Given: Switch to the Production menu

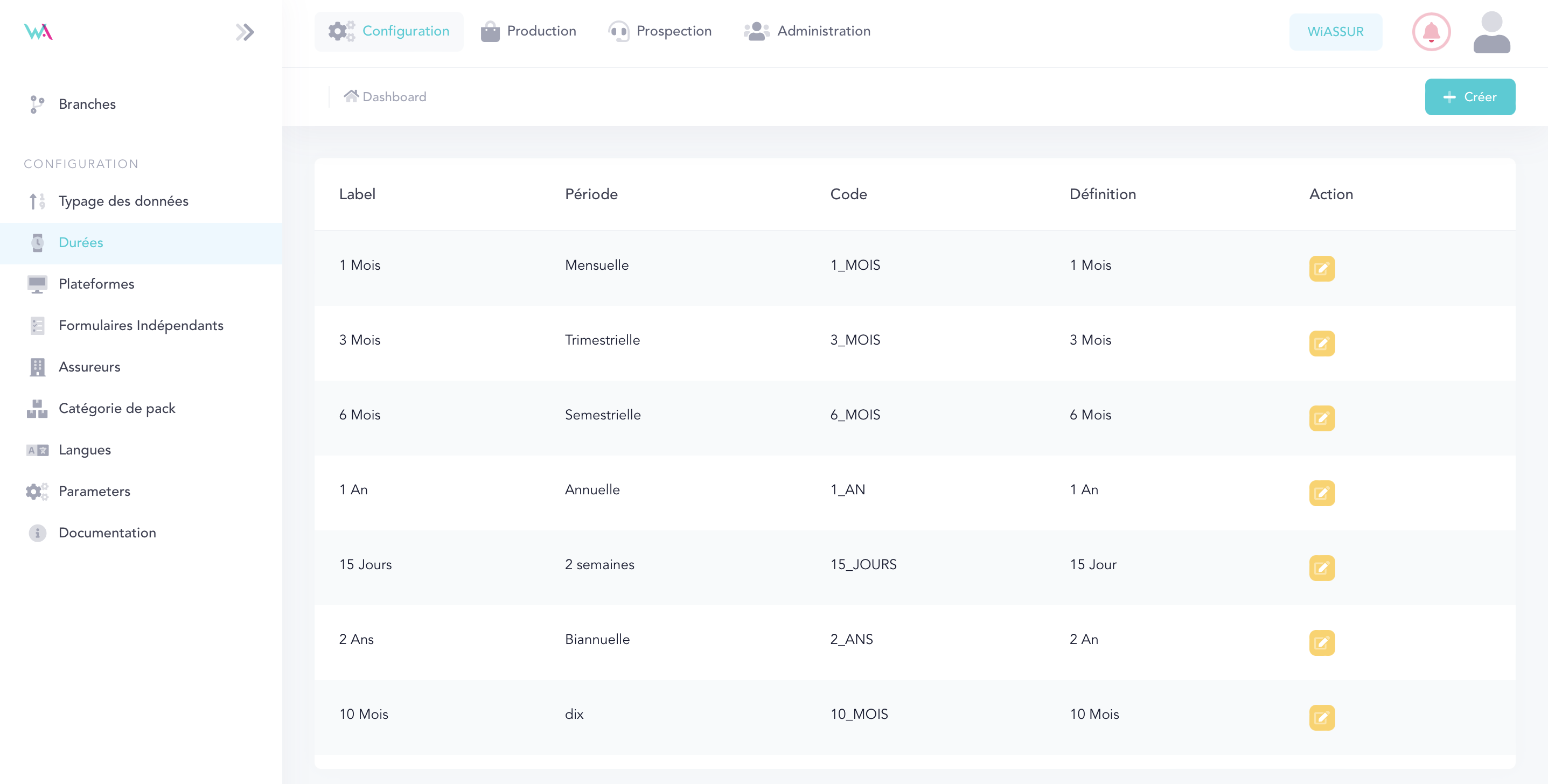Looking at the screenshot, I should click(528, 31).
